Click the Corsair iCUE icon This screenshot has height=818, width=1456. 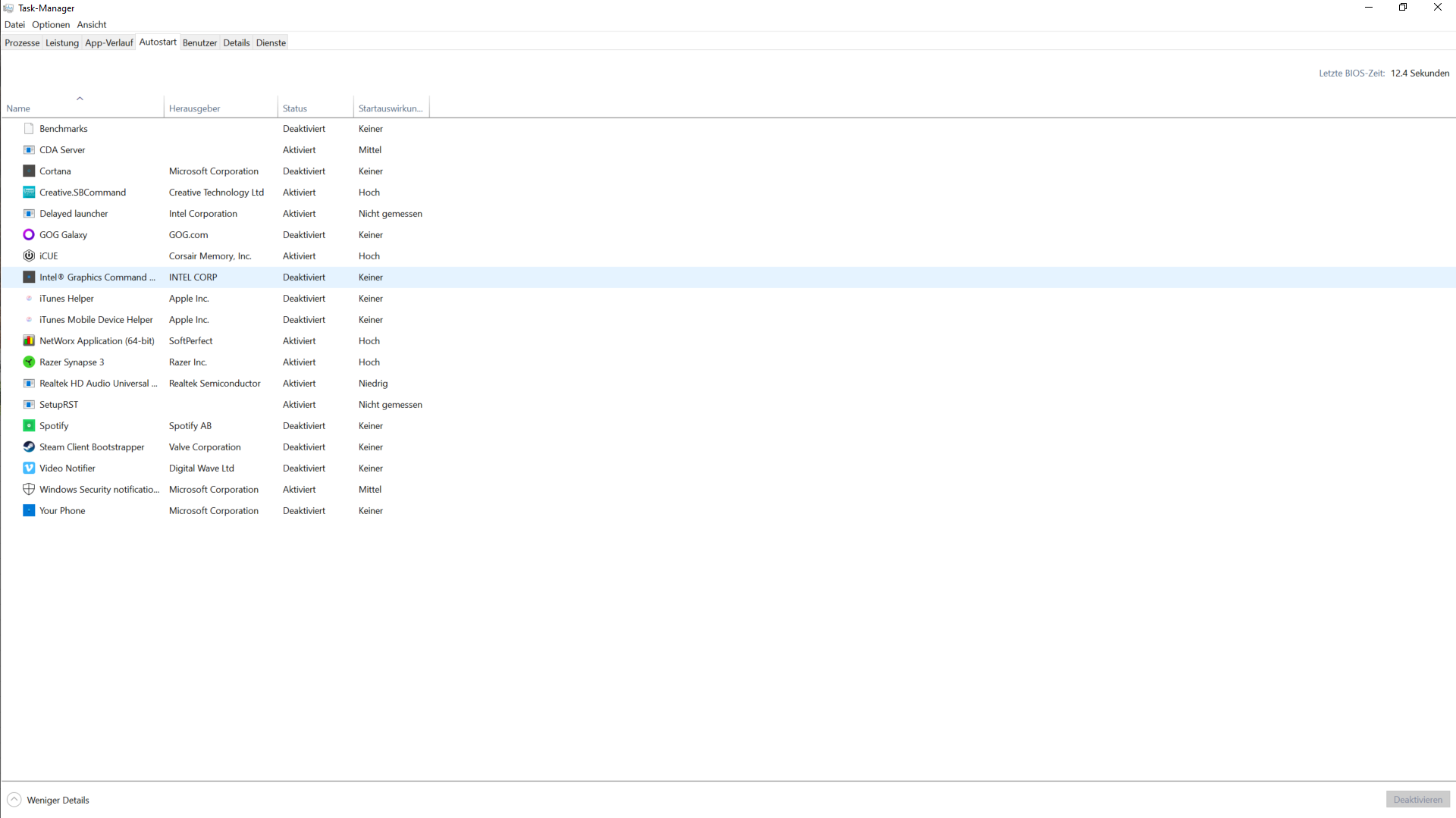point(29,256)
